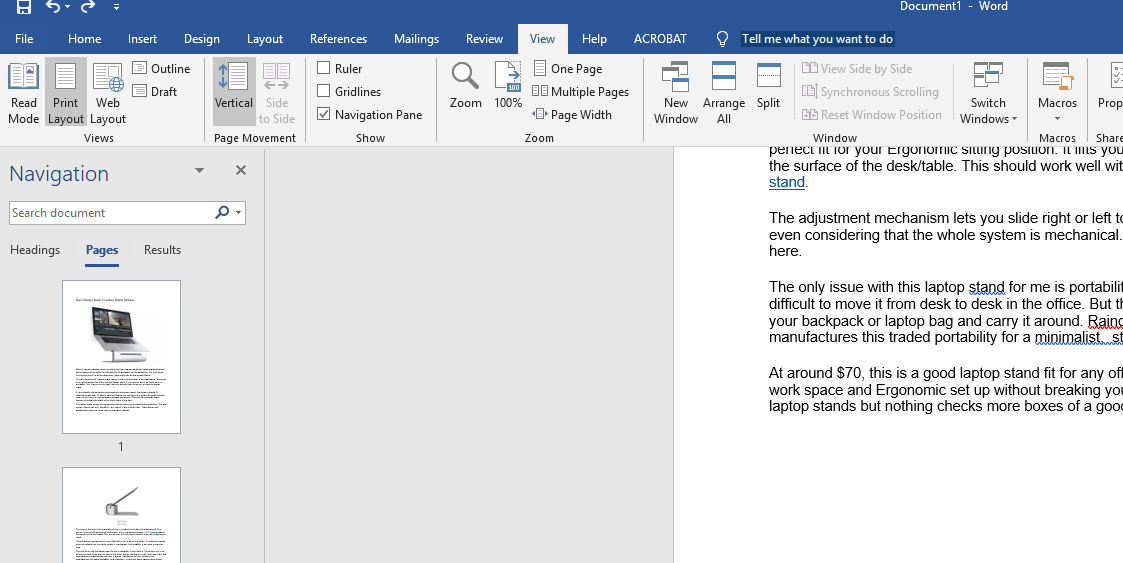The width and height of the screenshot is (1123, 563).
Task: Switch to the Home tab
Action: [85, 39]
